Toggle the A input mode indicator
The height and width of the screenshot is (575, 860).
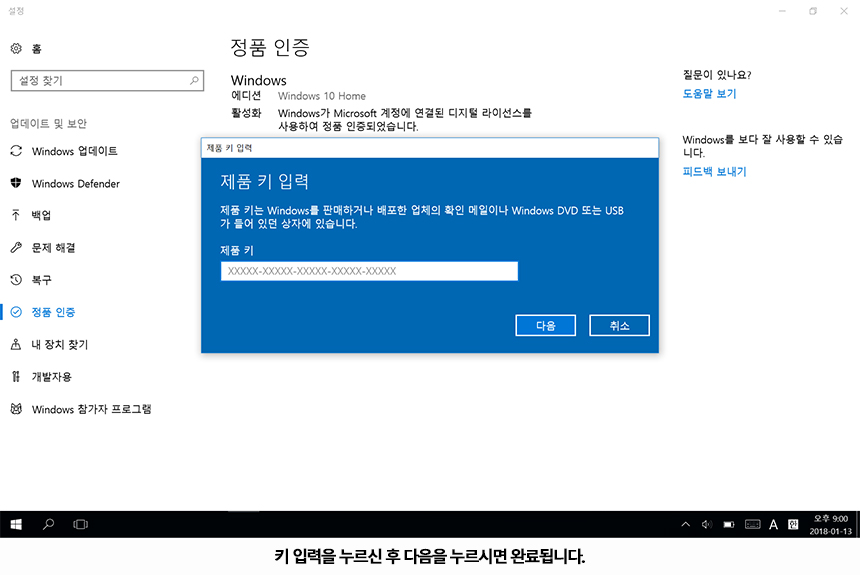coord(773,525)
